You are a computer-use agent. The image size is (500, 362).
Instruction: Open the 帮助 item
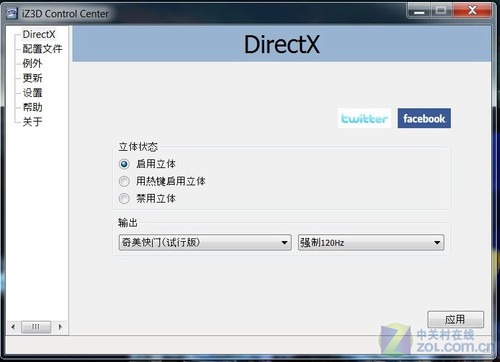tap(32, 107)
